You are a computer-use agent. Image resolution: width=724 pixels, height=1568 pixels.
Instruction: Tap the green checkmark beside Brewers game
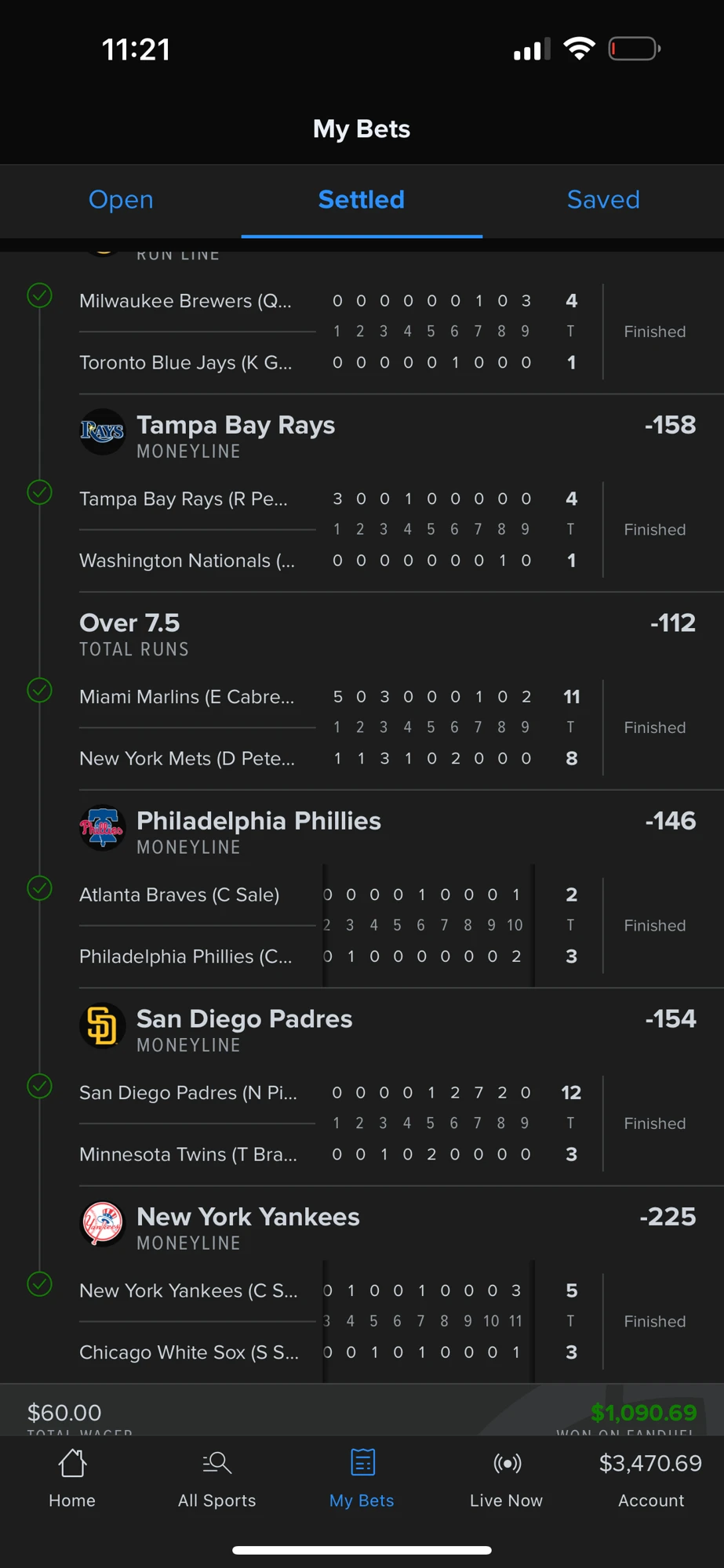tap(40, 296)
